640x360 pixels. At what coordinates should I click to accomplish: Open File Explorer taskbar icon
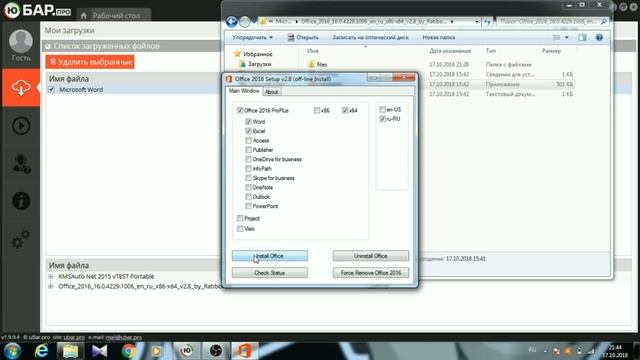70,351
